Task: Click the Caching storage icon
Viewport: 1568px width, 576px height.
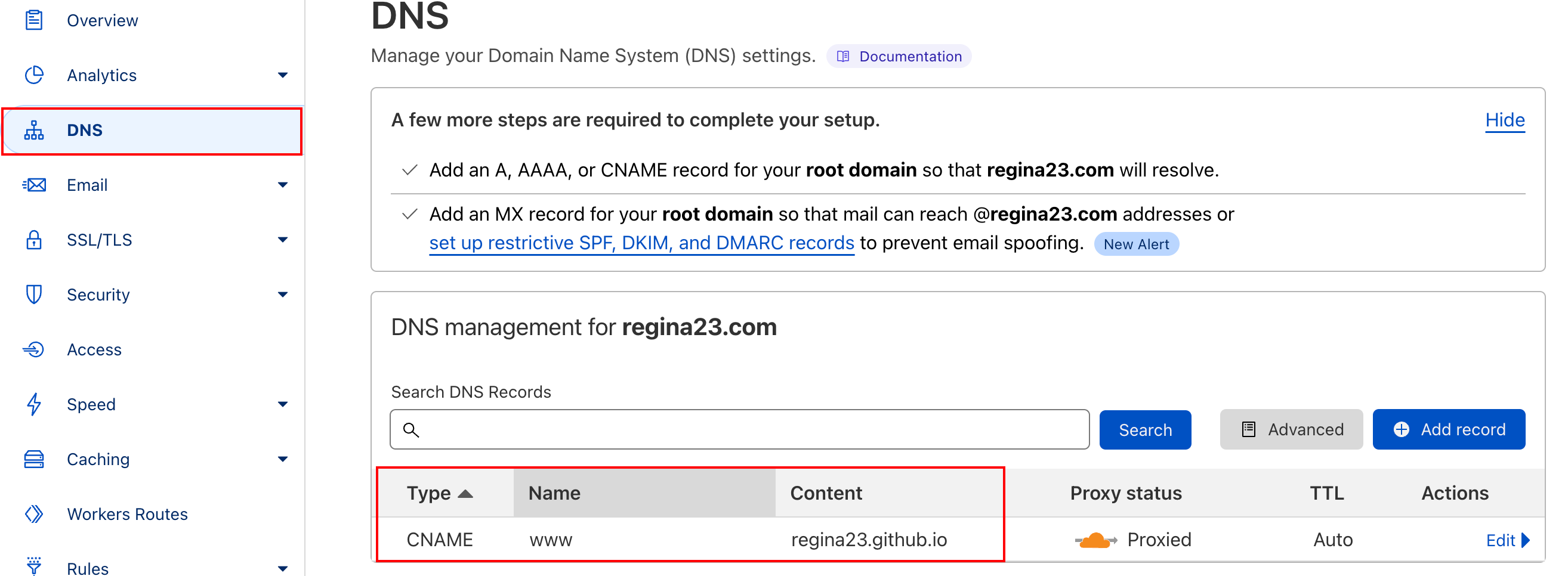Action: click(34, 459)
